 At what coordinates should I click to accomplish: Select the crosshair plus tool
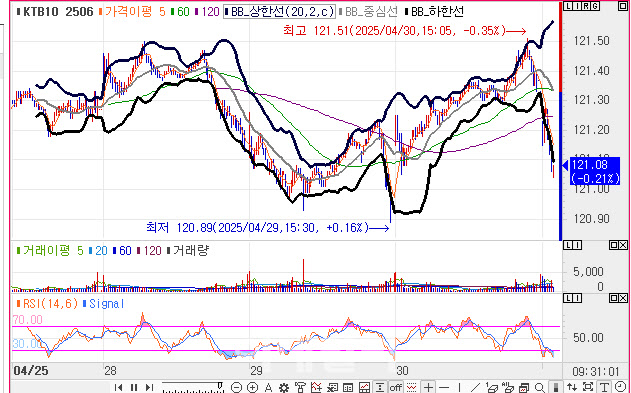[x=429, y=387]
